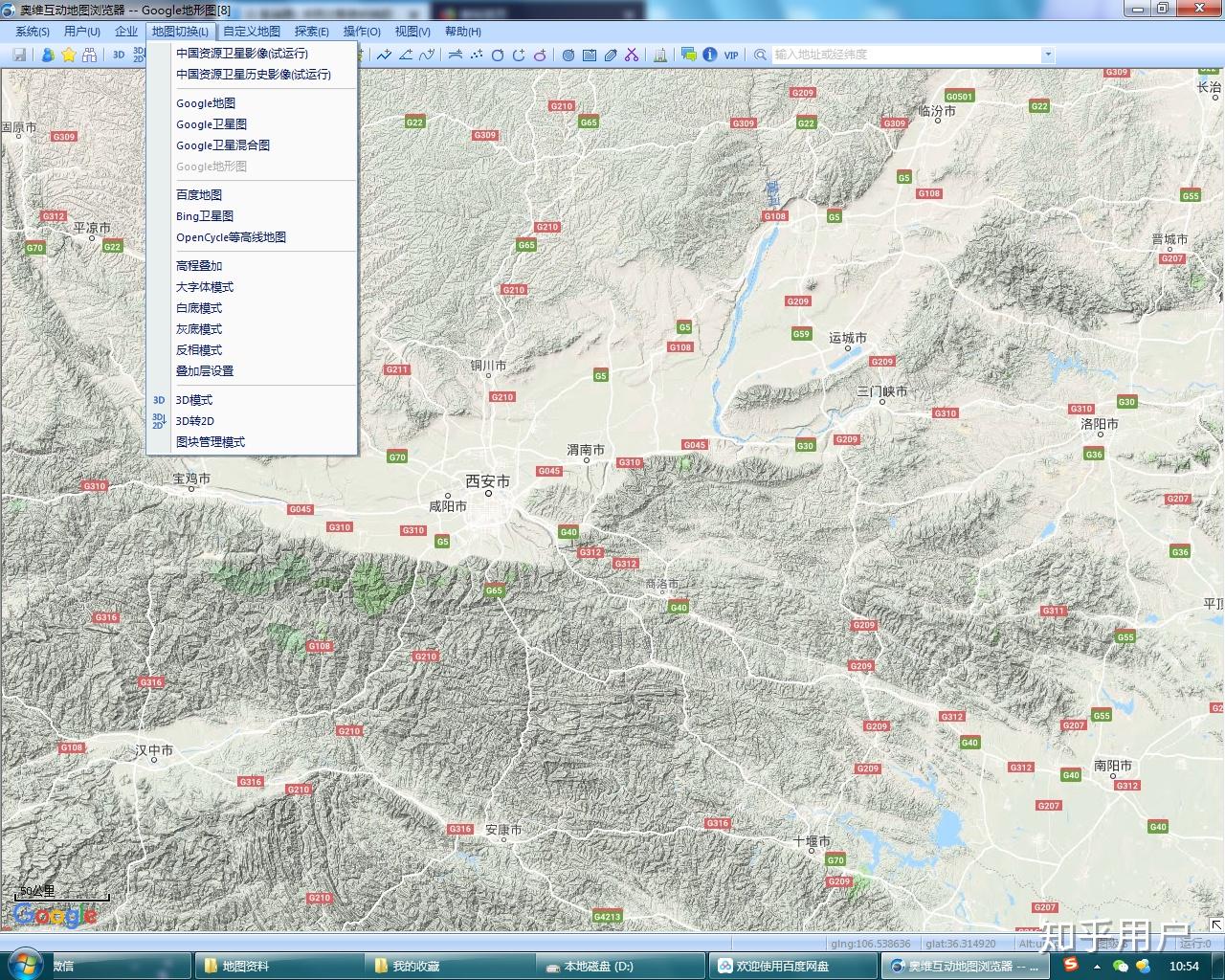Toggle 白底模式 option
Viewport: 1225px width, 980px height.
click(x=199, y=308)
